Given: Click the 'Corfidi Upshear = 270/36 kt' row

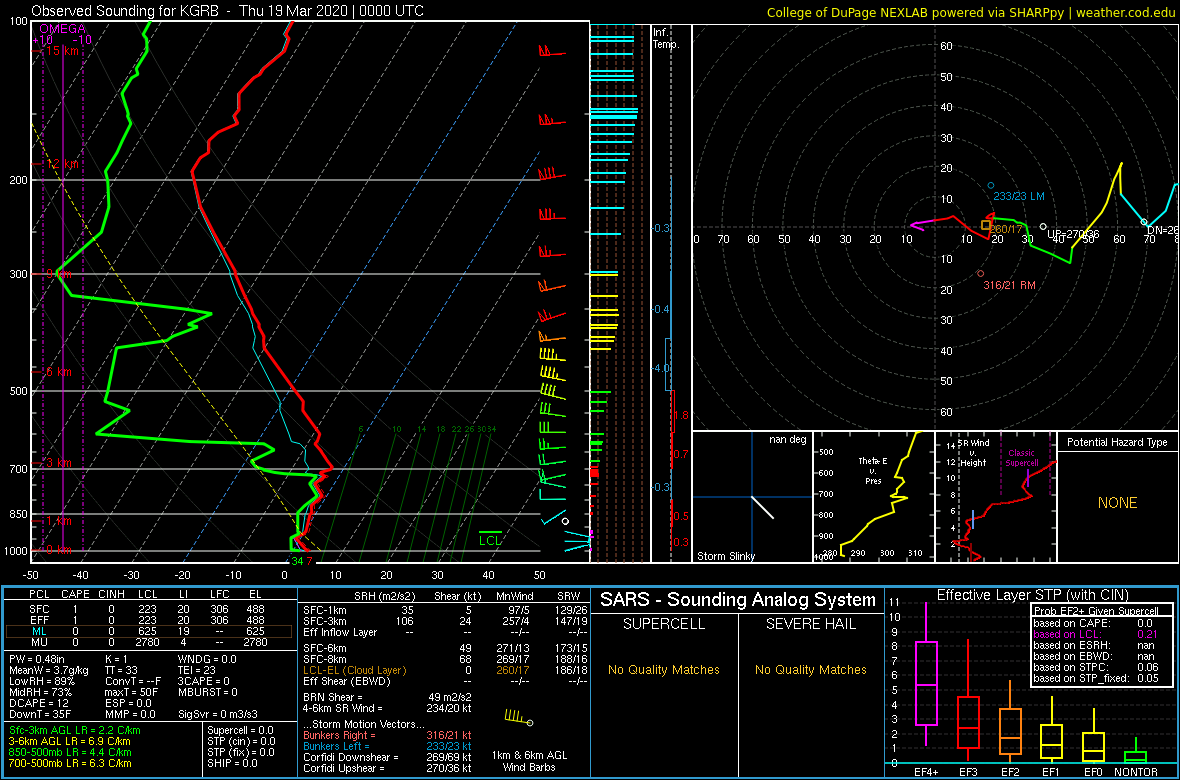Looking at the screenshot, I should coord(387,768).
